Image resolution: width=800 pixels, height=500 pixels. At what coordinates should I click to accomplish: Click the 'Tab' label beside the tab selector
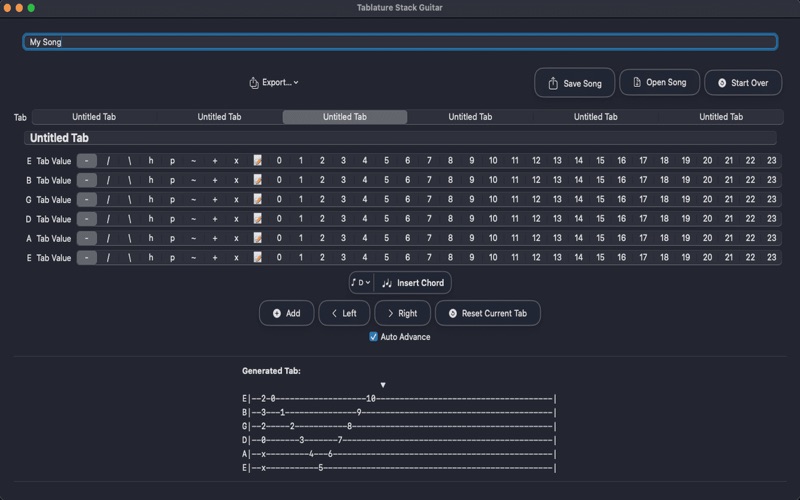20,118
